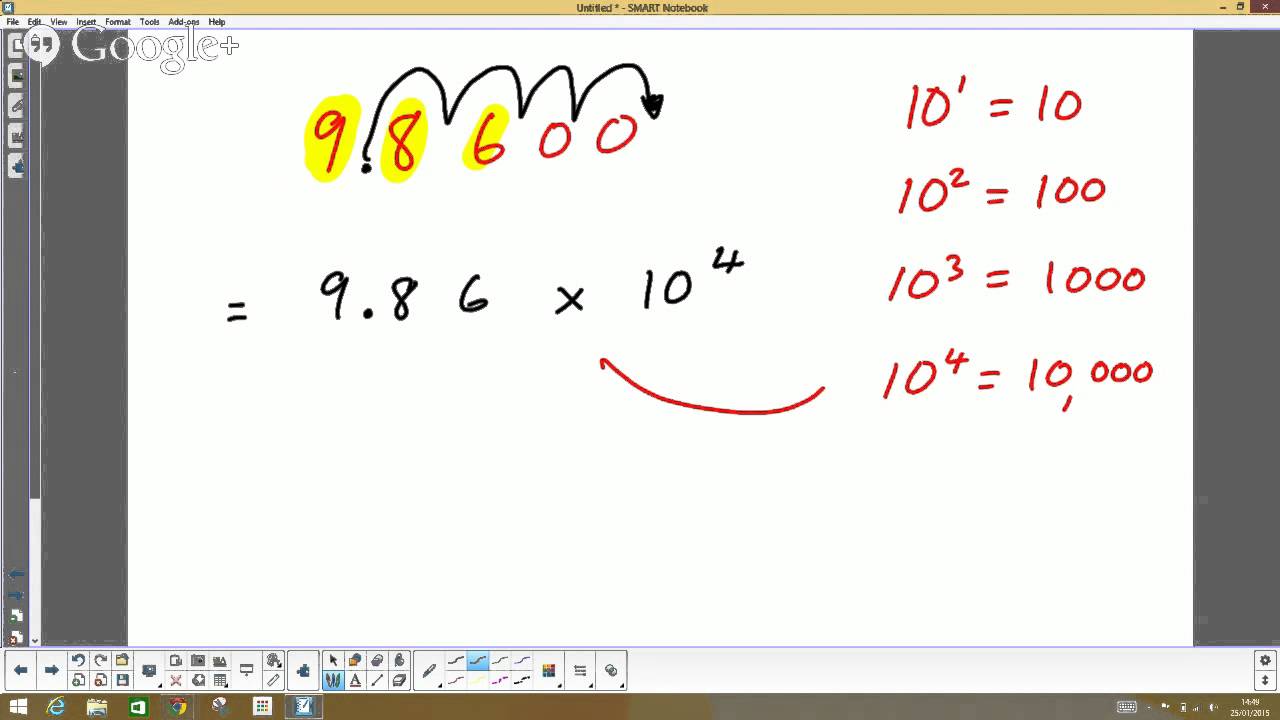Viewport: 1280px width, 720px height.
Task: Open the line thickness options
Action: tap(580, 670)
